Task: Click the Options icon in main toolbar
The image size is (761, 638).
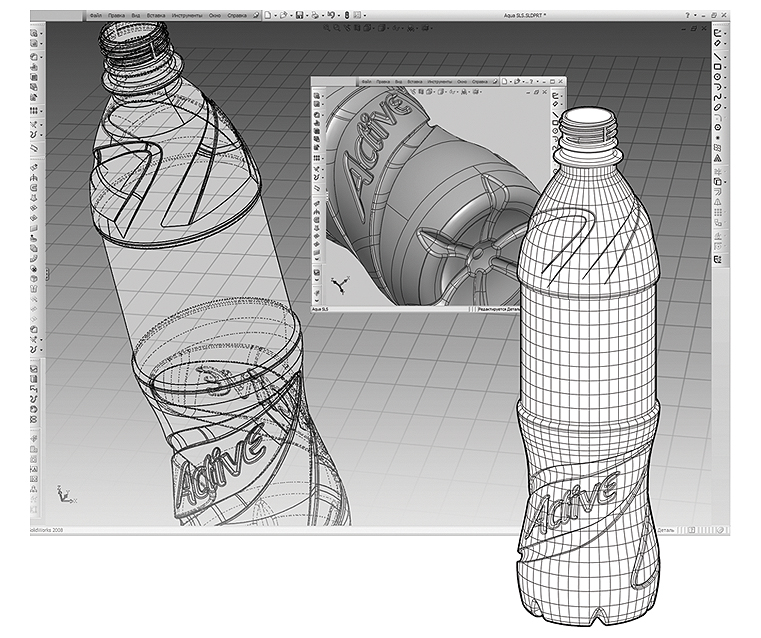Action: click(357, 15)
